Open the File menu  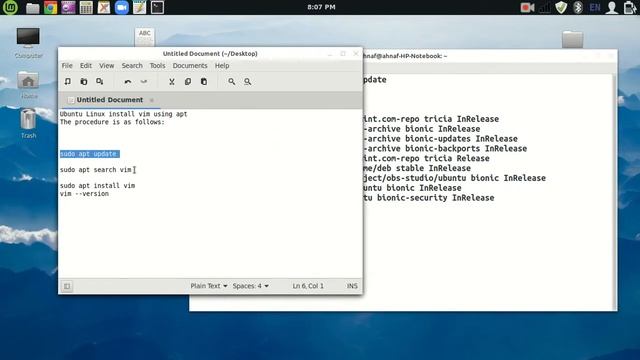[x=67, y=66]
